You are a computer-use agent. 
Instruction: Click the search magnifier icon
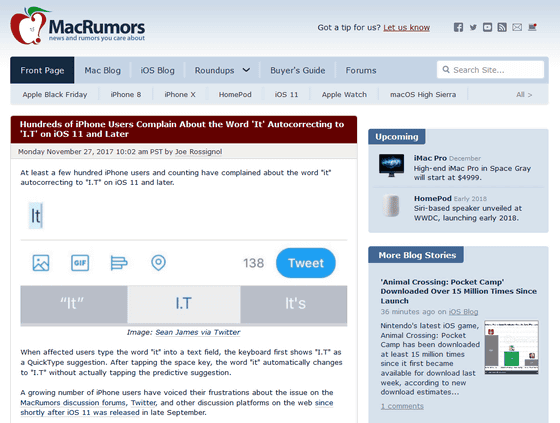point(446,69)
